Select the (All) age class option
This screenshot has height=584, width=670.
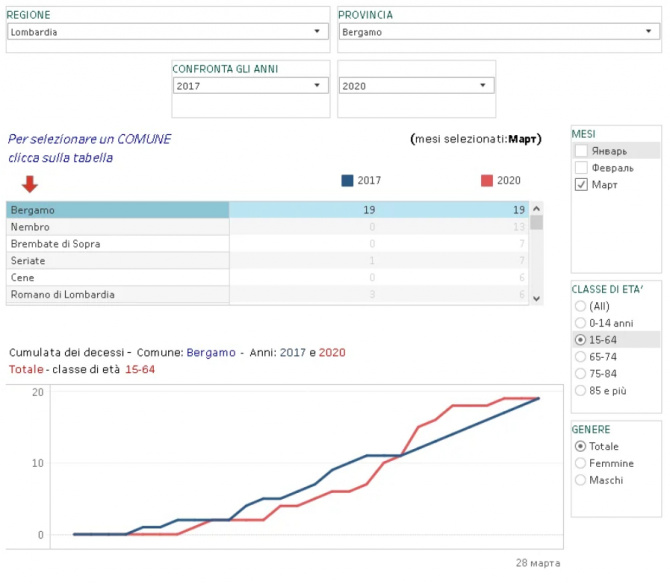[x=581, y=306]
